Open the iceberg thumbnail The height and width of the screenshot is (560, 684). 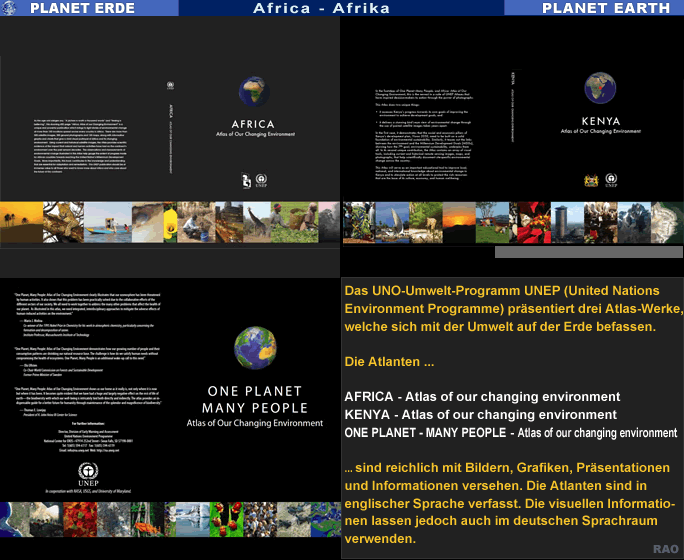[x=192, y=519]
